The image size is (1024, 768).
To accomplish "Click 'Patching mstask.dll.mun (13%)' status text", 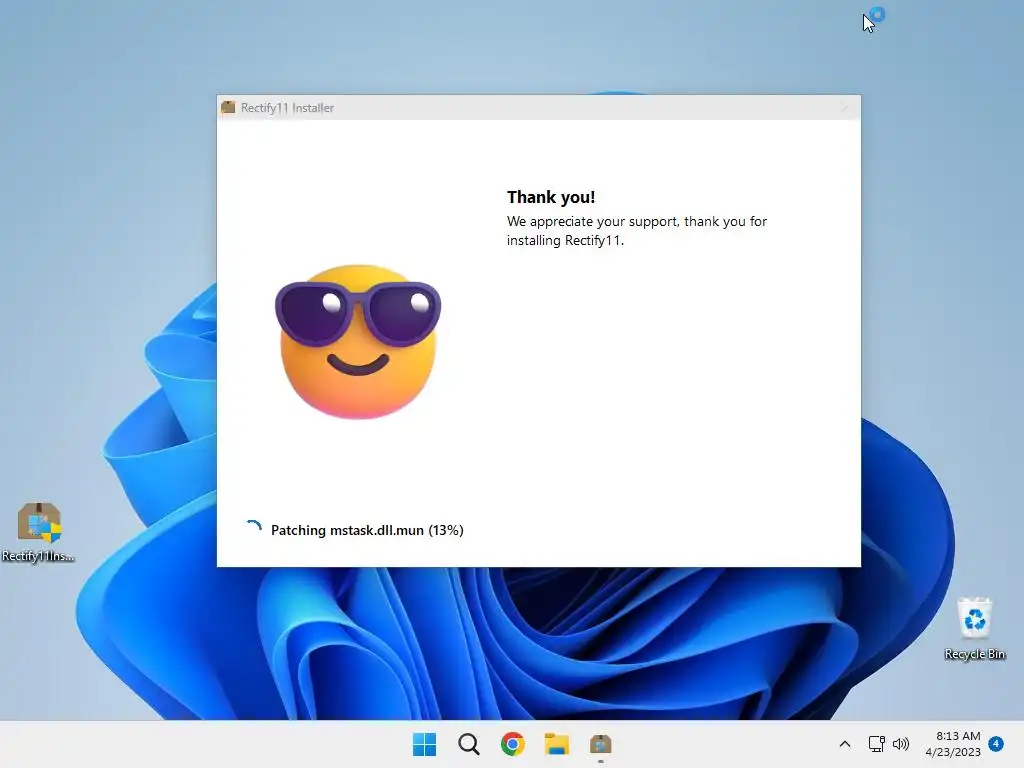I will [x=367, y=530].
